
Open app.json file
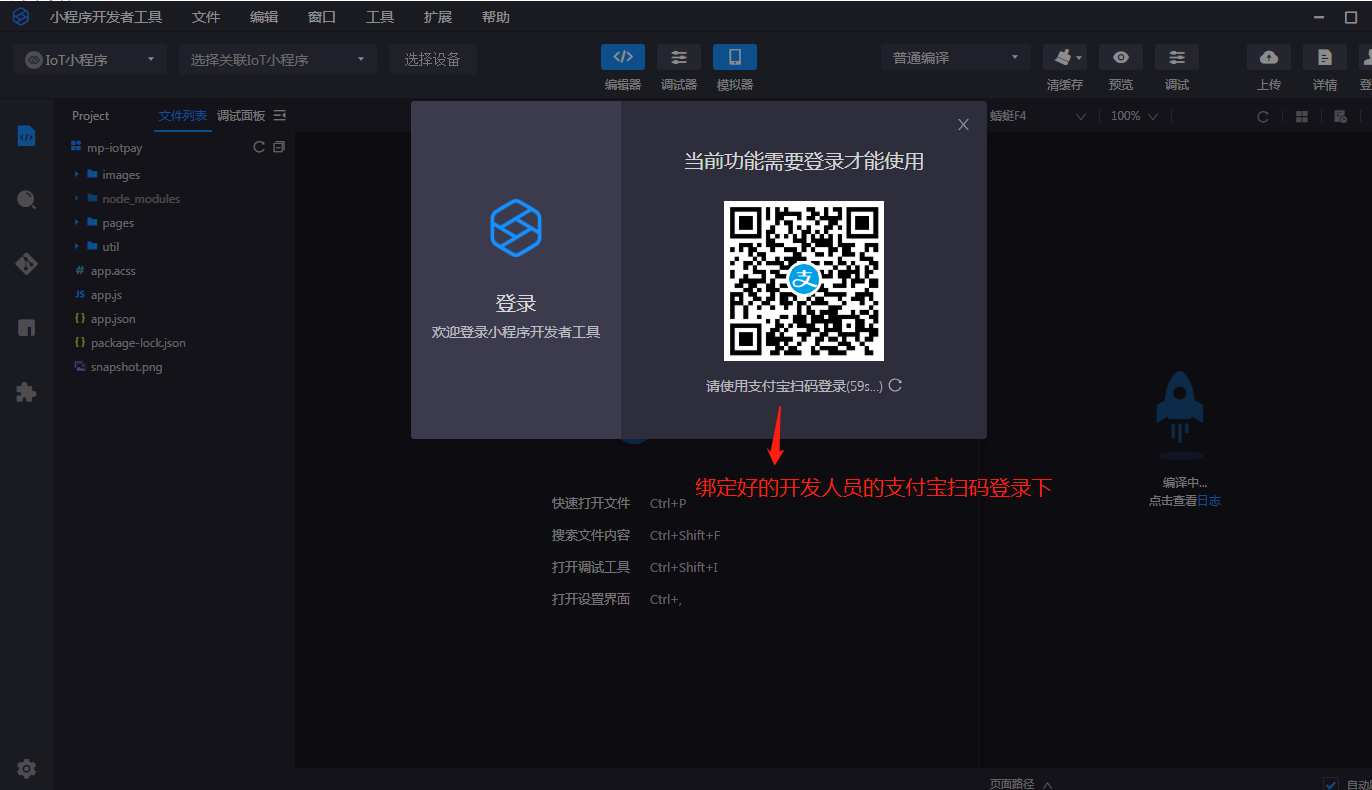(113, 319)
